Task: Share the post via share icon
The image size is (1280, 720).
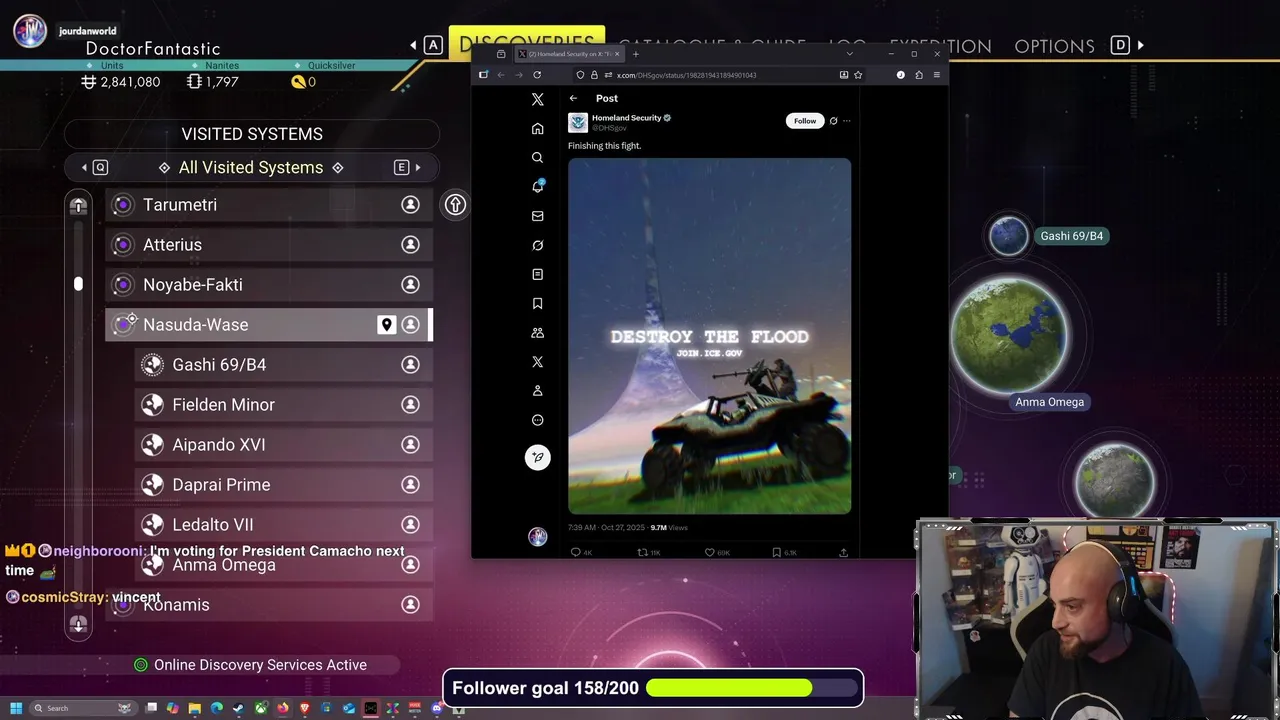Action: click(843, 552)
